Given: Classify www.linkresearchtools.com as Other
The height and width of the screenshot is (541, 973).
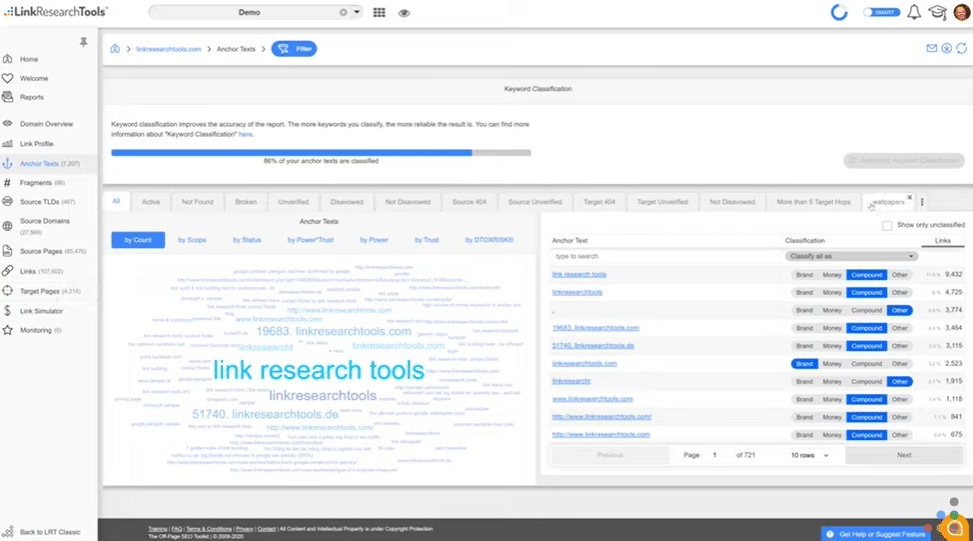Looking at the screenshot, I should (900, 400).
